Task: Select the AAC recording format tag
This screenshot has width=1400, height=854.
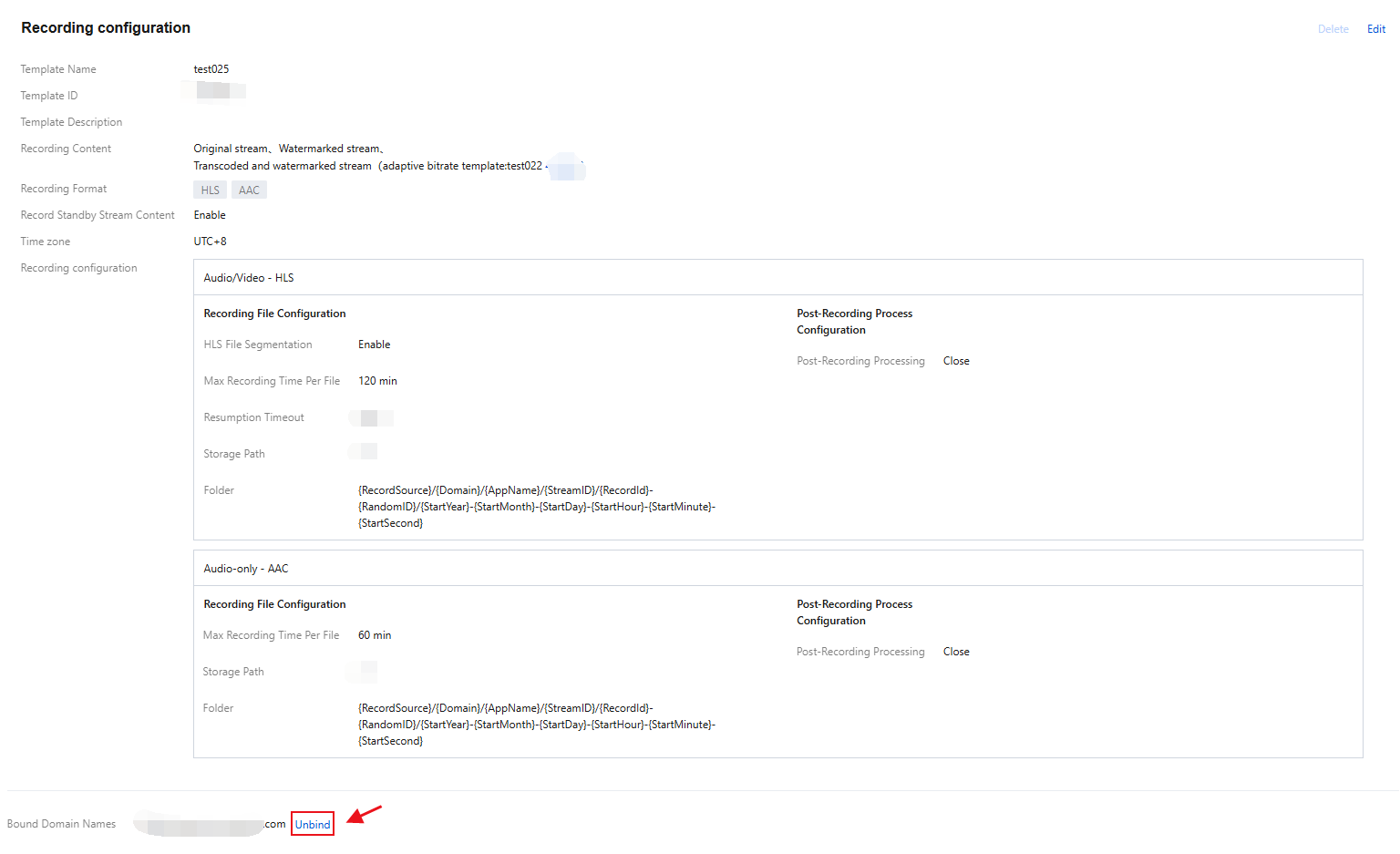Action: point(249,190)
